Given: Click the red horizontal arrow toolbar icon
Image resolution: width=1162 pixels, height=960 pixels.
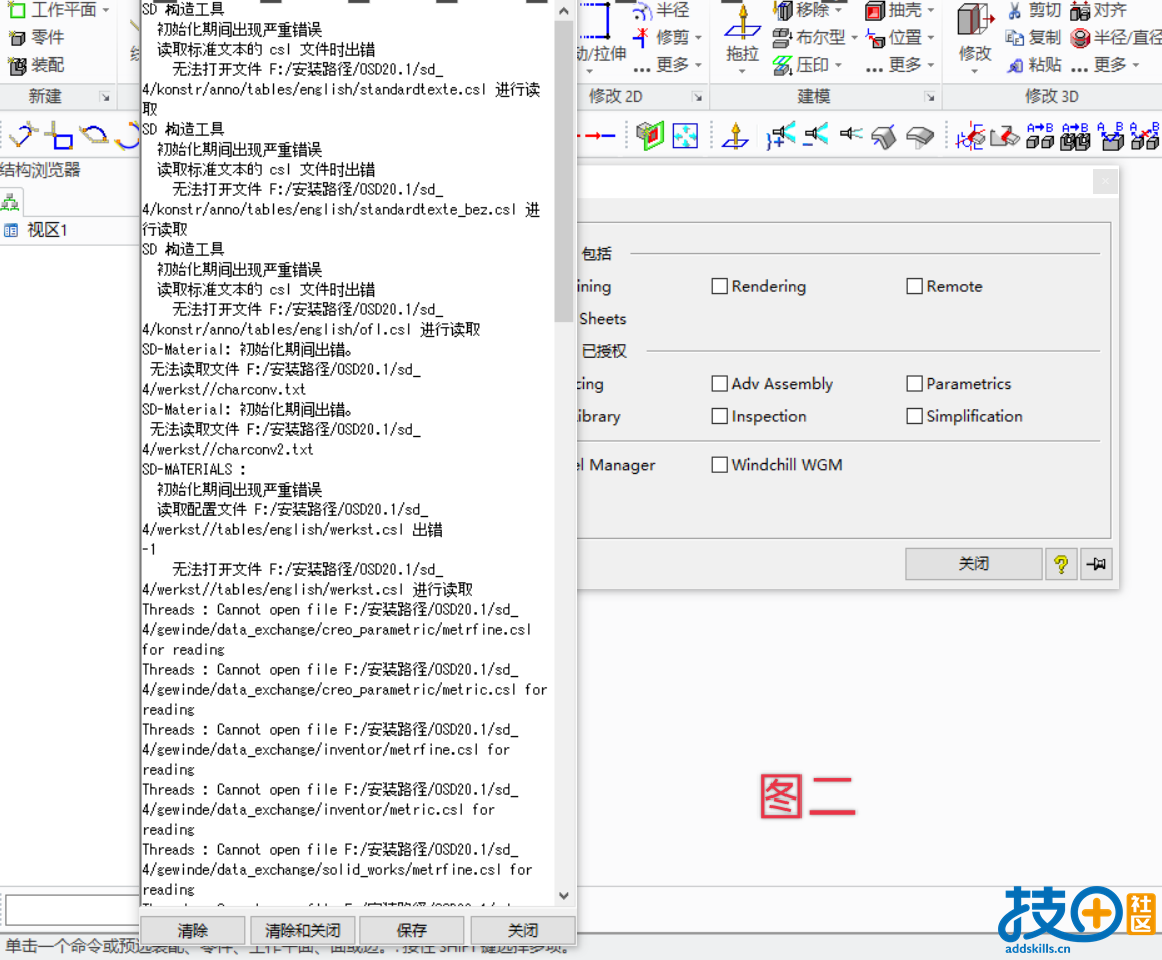Looking at the screenshot, I should point(598,136).
